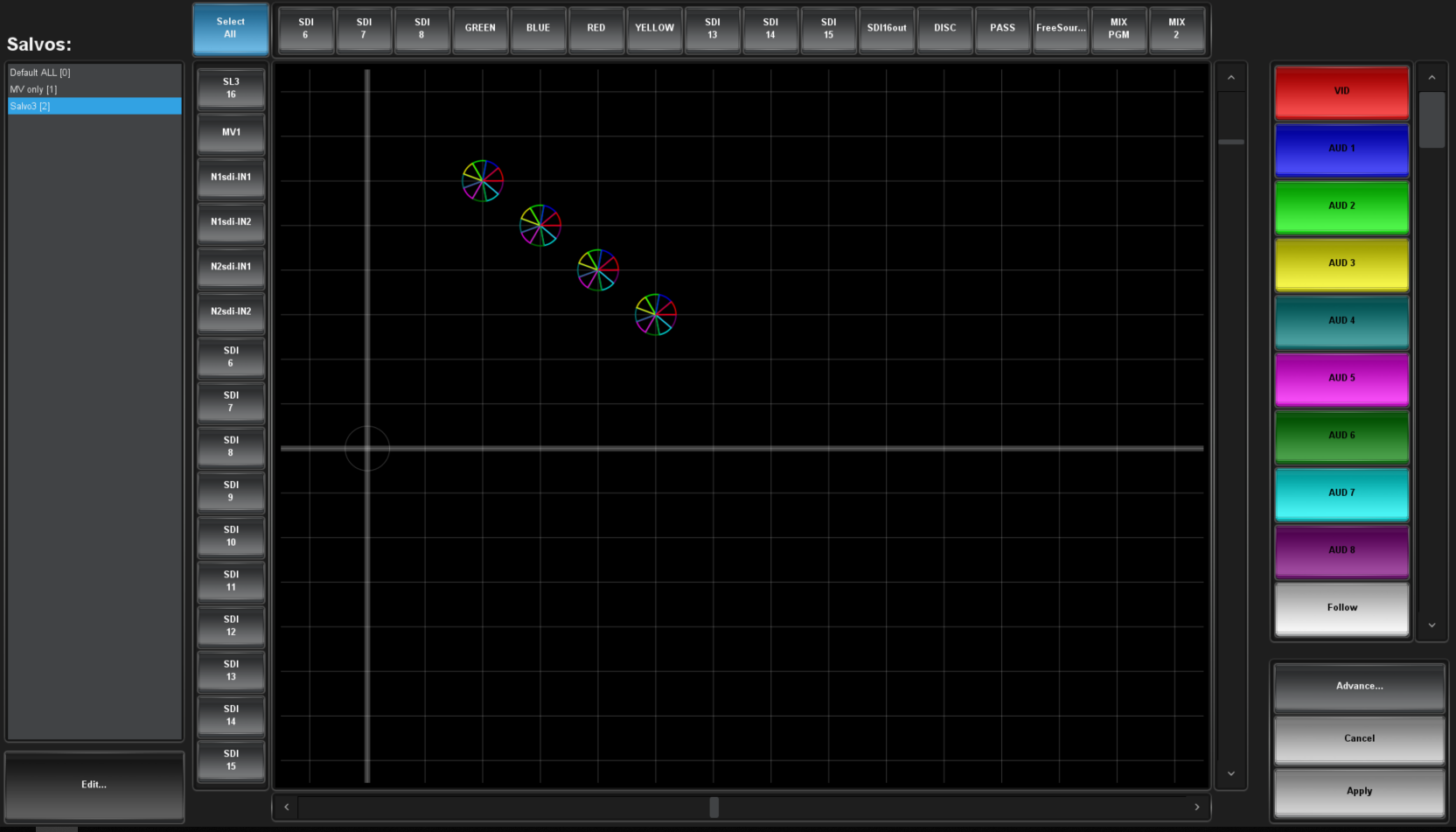Select the blue AUD 1 level

coord(1342,149)
